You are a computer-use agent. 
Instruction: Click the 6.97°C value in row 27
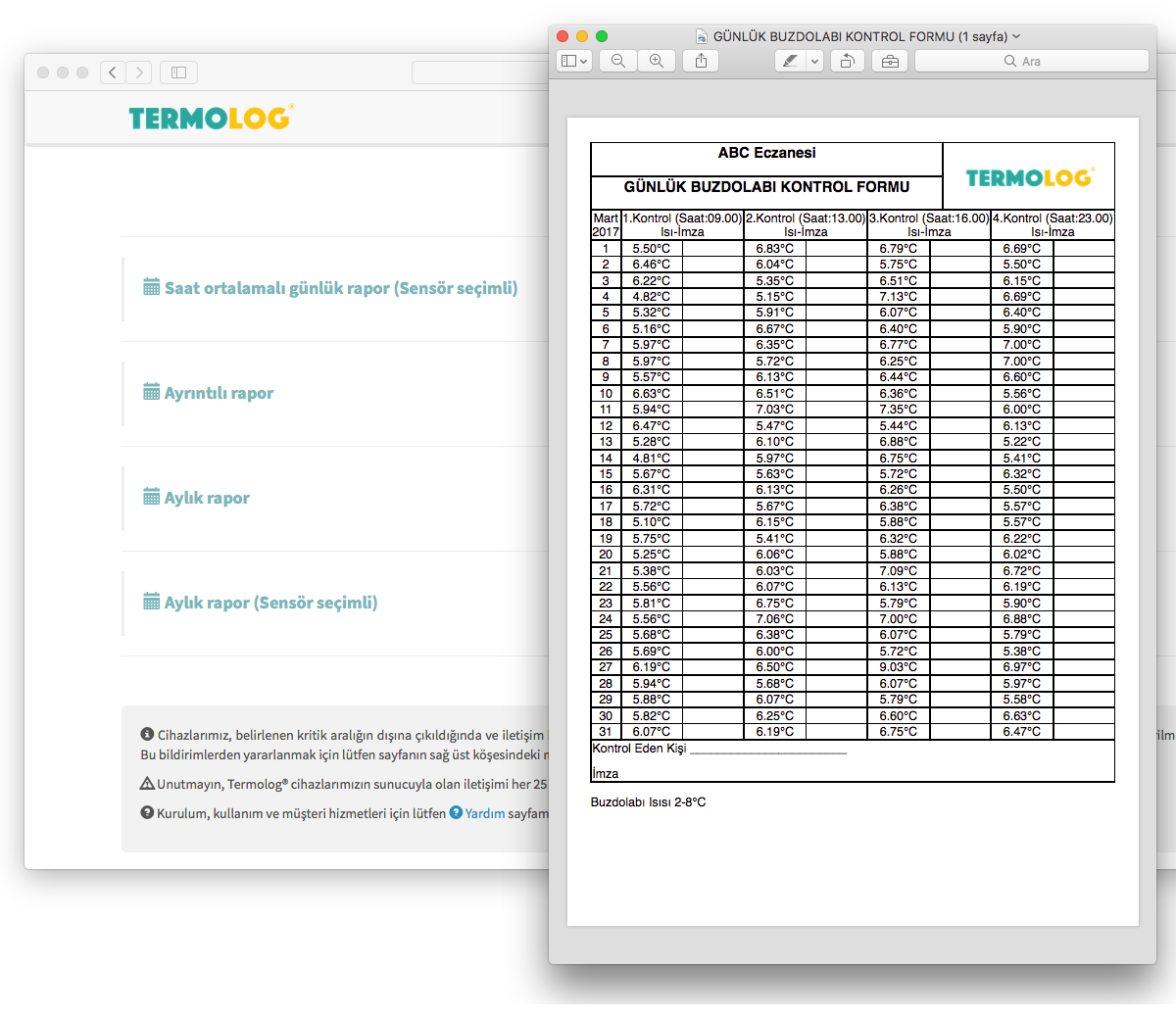click(x=1022, y=667)
